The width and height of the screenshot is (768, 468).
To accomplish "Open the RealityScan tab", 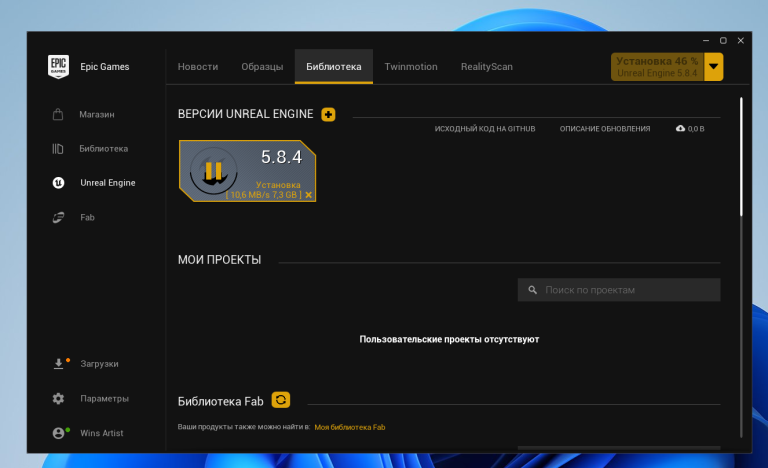I will [x=486, y=67].
